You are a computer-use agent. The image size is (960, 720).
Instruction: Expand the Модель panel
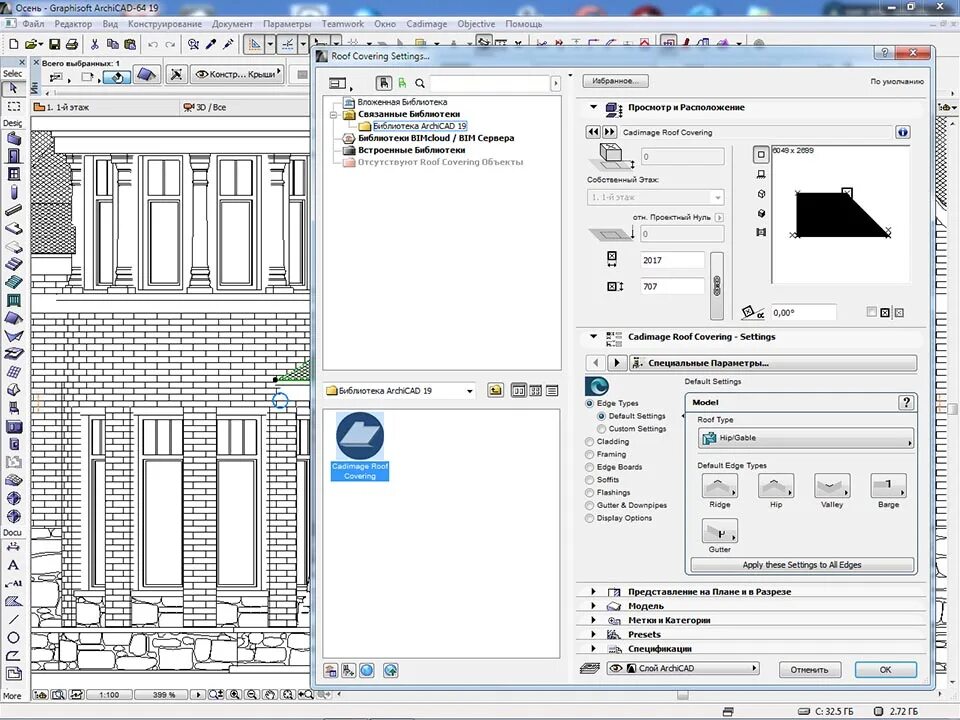click(593, 606)
